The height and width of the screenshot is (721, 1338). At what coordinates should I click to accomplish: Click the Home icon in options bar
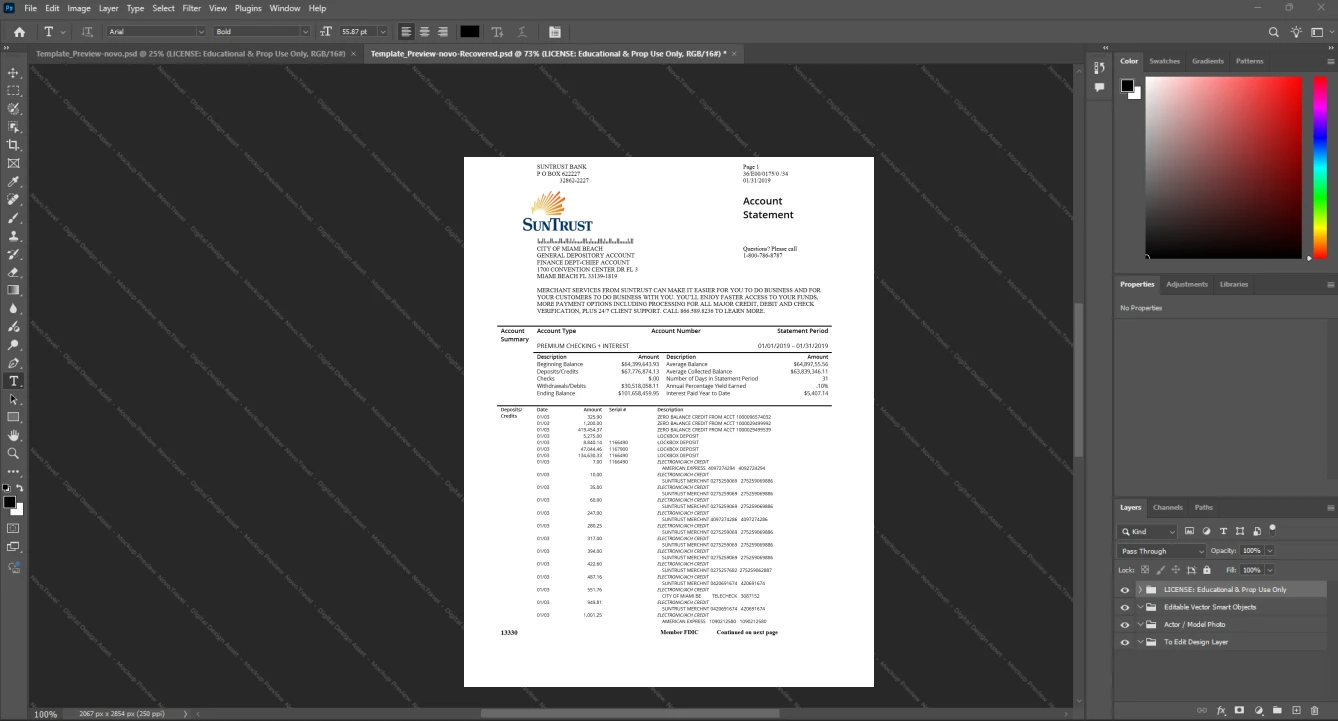19,32
